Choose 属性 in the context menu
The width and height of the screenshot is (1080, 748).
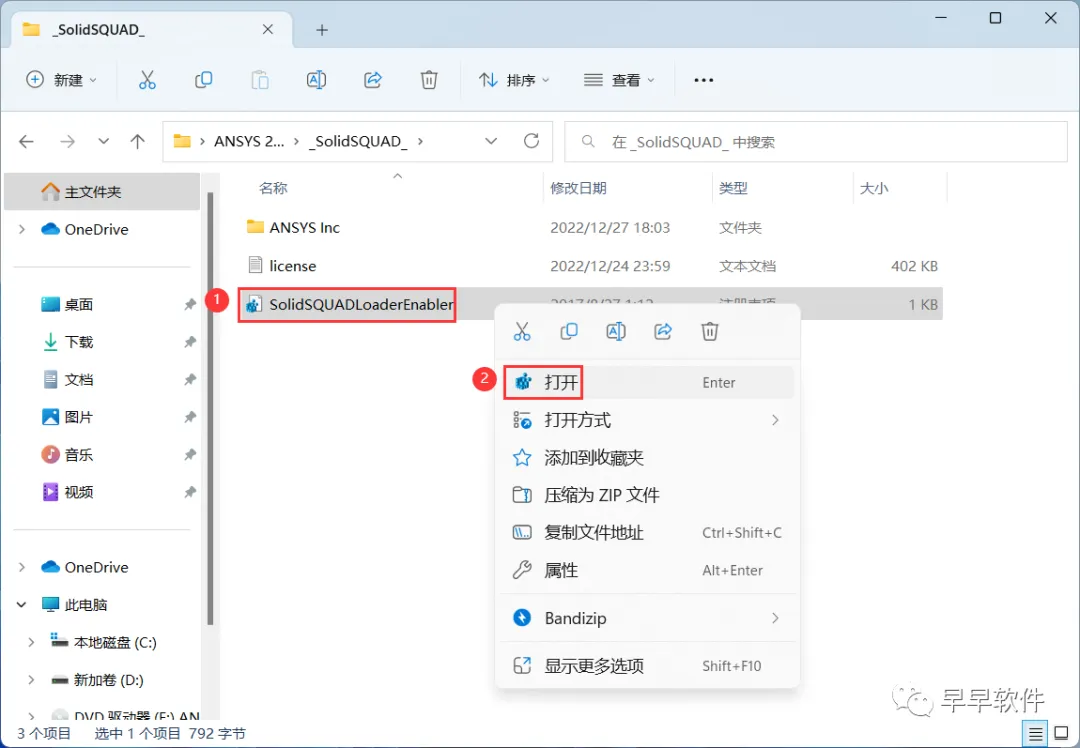point(647,570)
